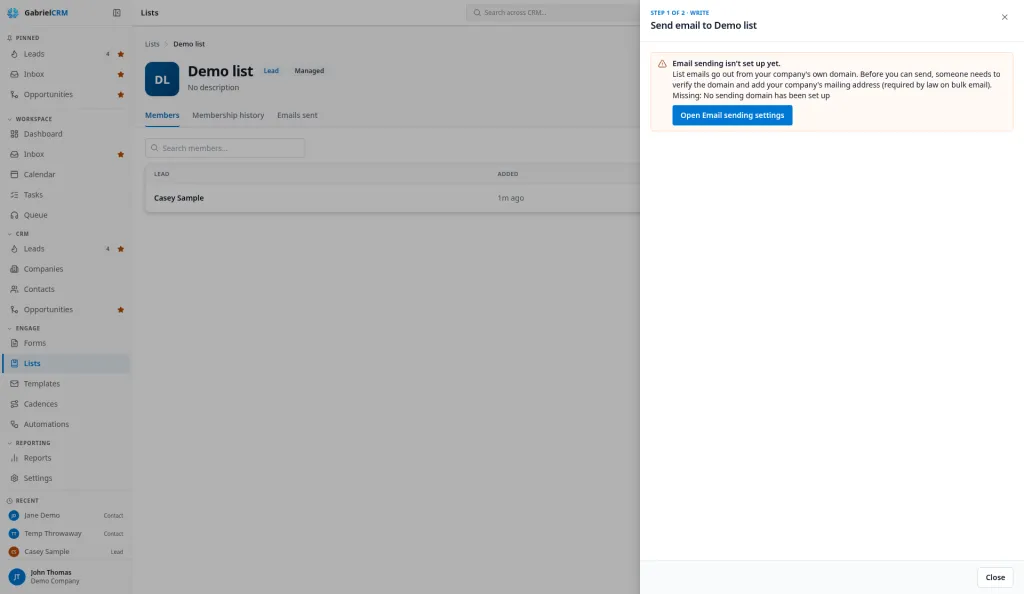Click the search magnifier icon in top bar

click(x=477, y=12)
